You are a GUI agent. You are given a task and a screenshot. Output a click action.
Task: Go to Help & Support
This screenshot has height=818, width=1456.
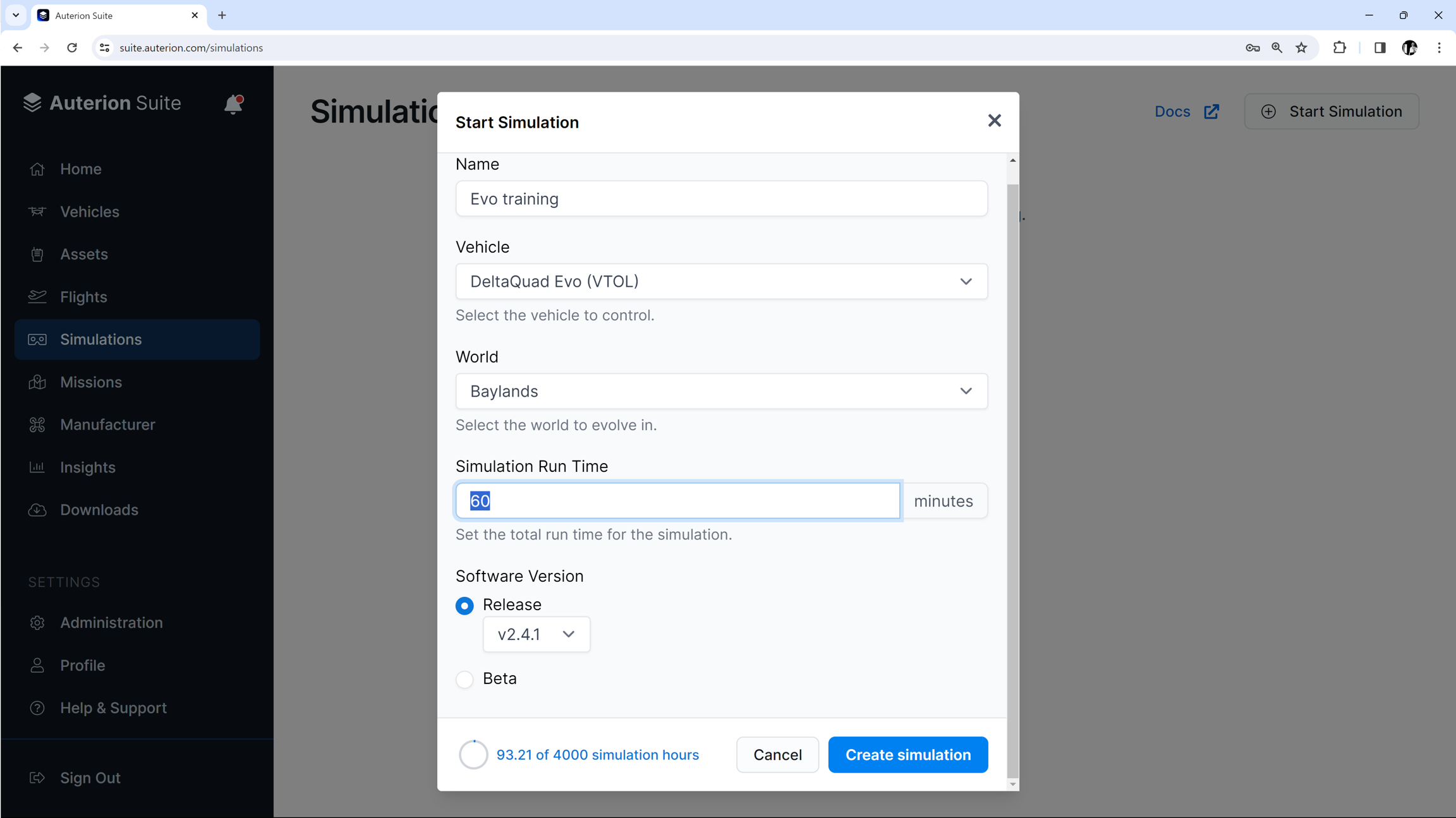point(113,707)
